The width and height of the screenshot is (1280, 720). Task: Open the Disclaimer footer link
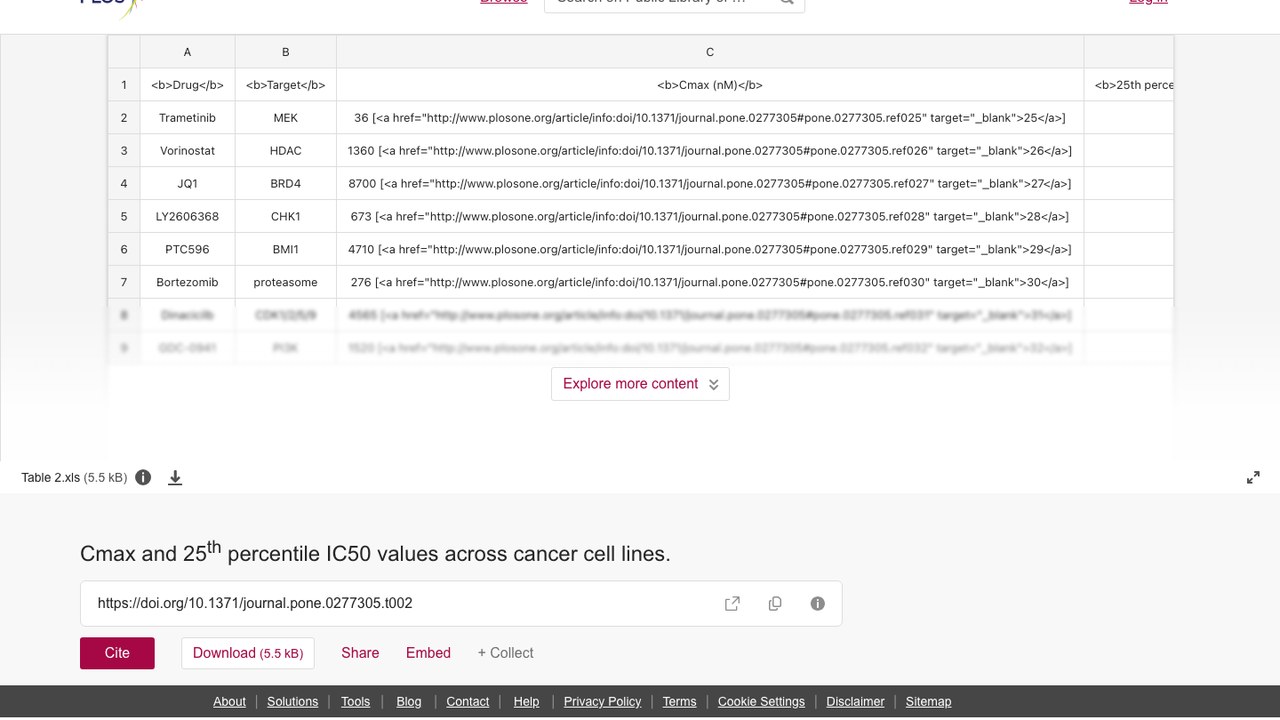855,702
